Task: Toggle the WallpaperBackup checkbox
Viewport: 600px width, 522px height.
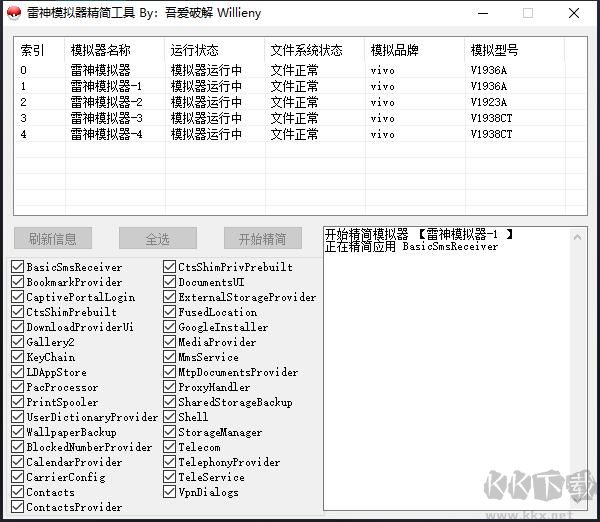Action: click(17, 432)
